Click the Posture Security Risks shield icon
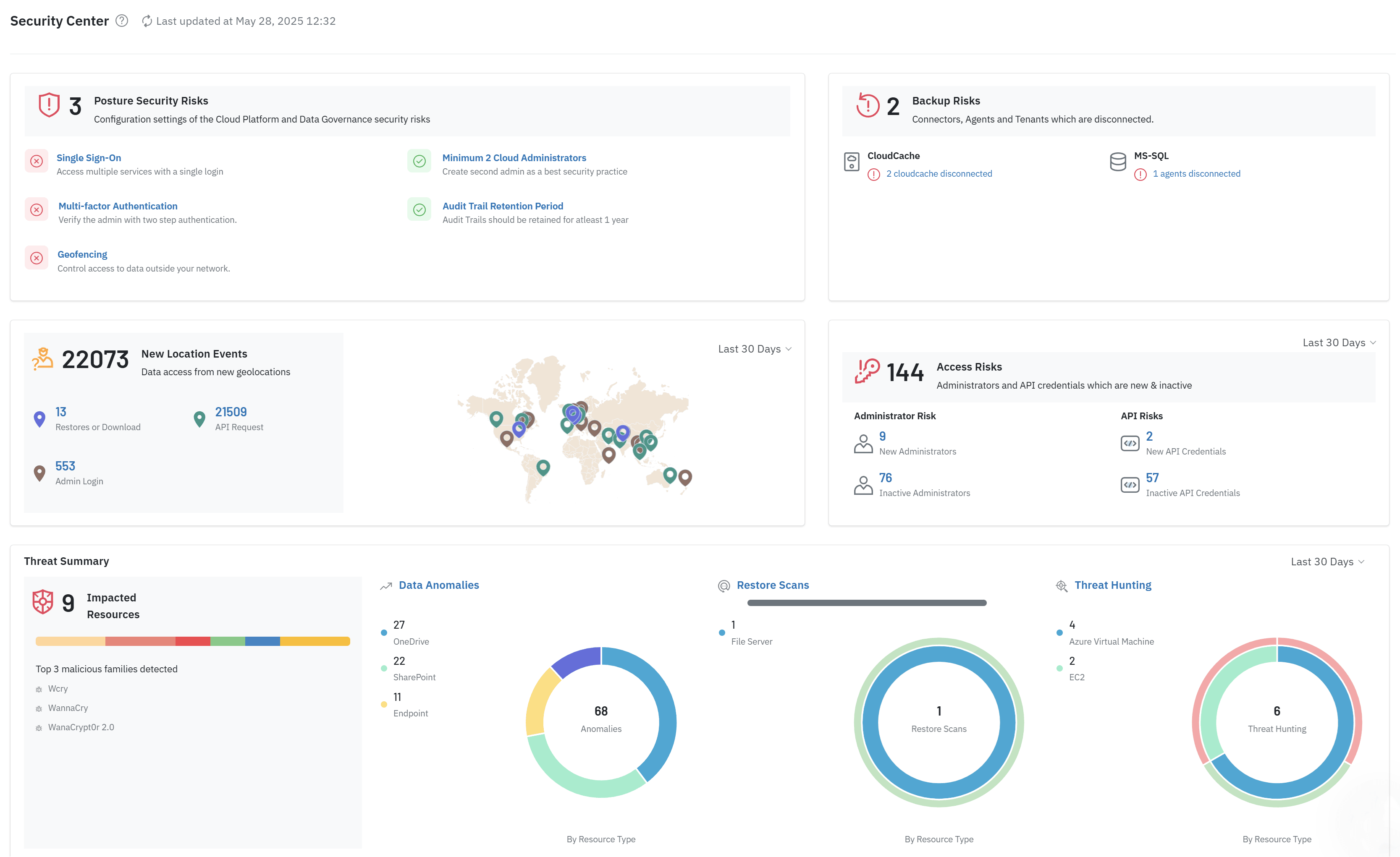This screenshot has height=857, width=1400. (x=49, y=105)
